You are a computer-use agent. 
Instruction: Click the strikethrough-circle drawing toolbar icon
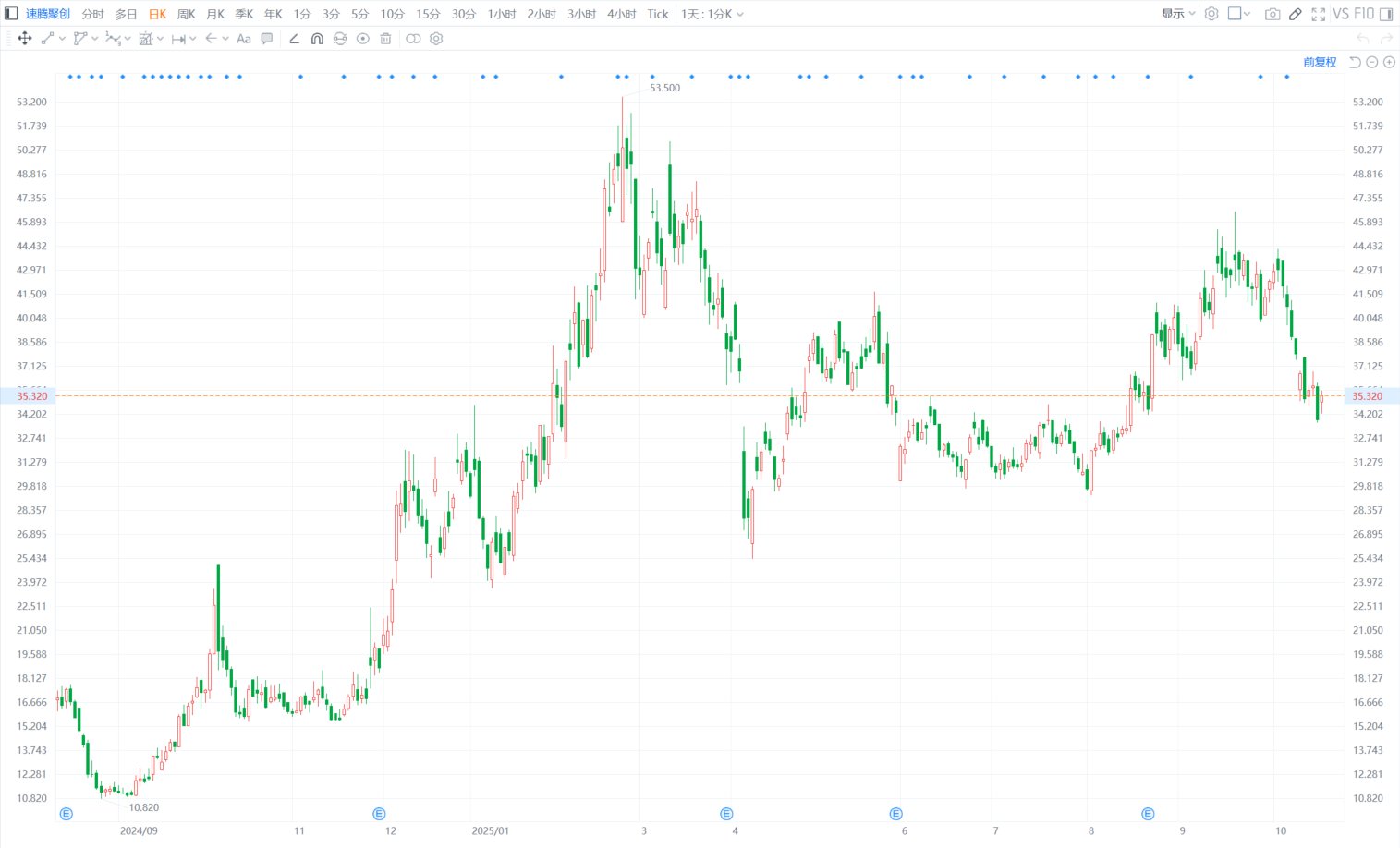(340, 39)
